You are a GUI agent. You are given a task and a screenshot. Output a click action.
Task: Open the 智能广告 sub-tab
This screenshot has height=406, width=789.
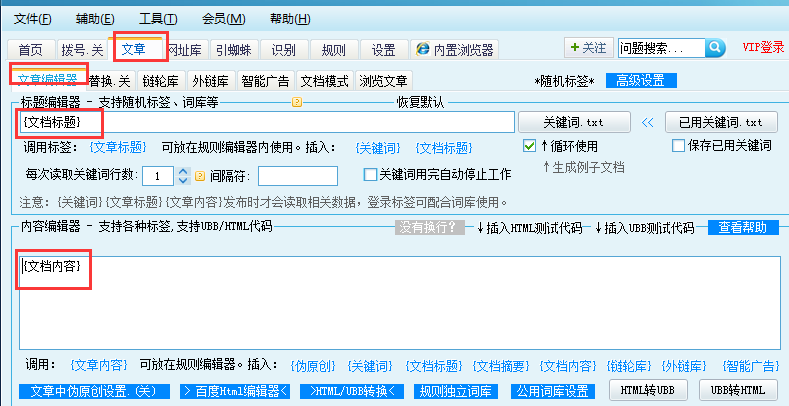click(265, 81)
